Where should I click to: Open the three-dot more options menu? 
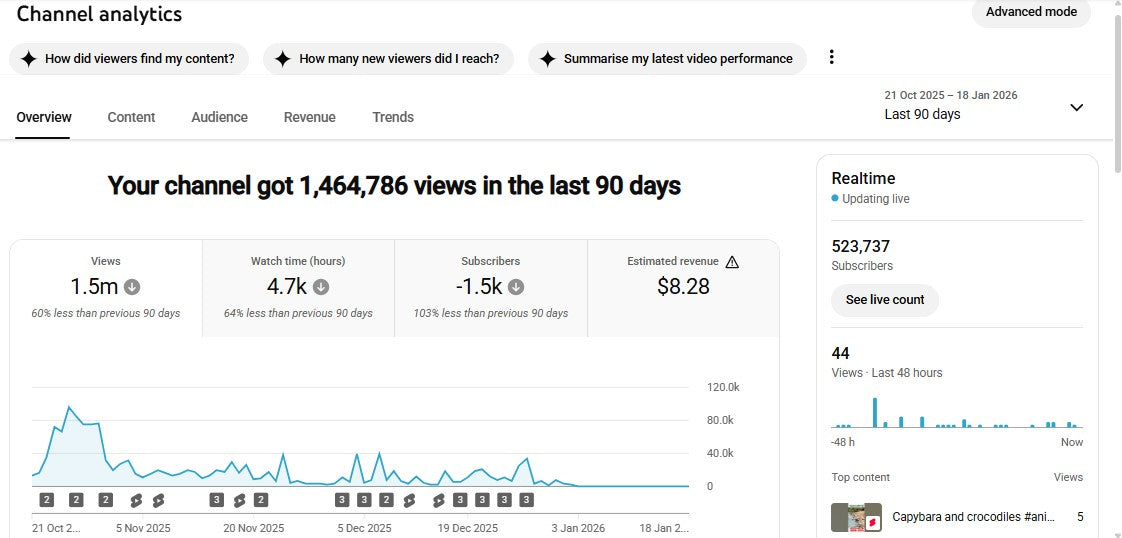(x=831, y=58)
